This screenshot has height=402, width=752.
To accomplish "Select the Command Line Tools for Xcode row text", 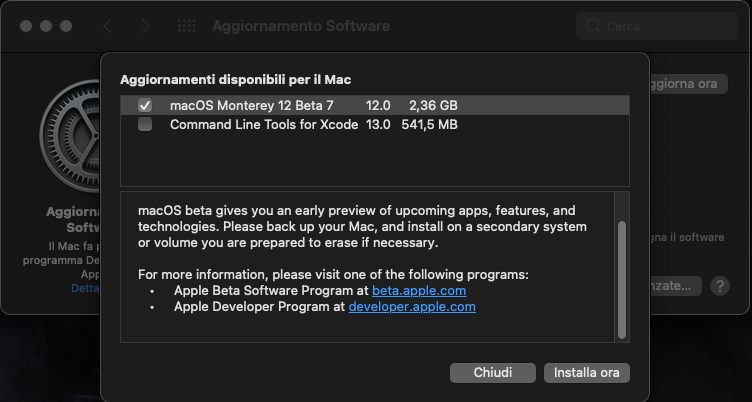I will point(264,125).
